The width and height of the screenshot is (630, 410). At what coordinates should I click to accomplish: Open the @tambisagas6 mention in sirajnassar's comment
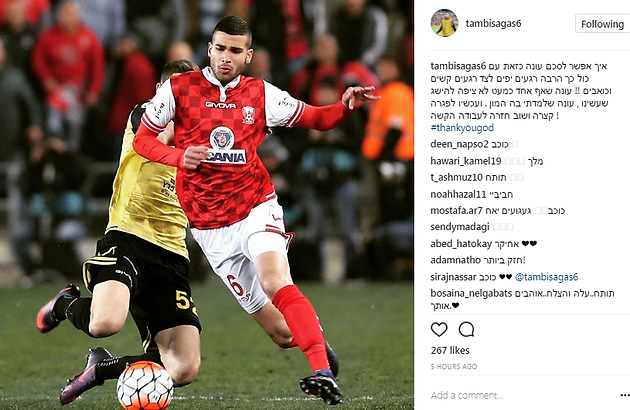[546, 277]
